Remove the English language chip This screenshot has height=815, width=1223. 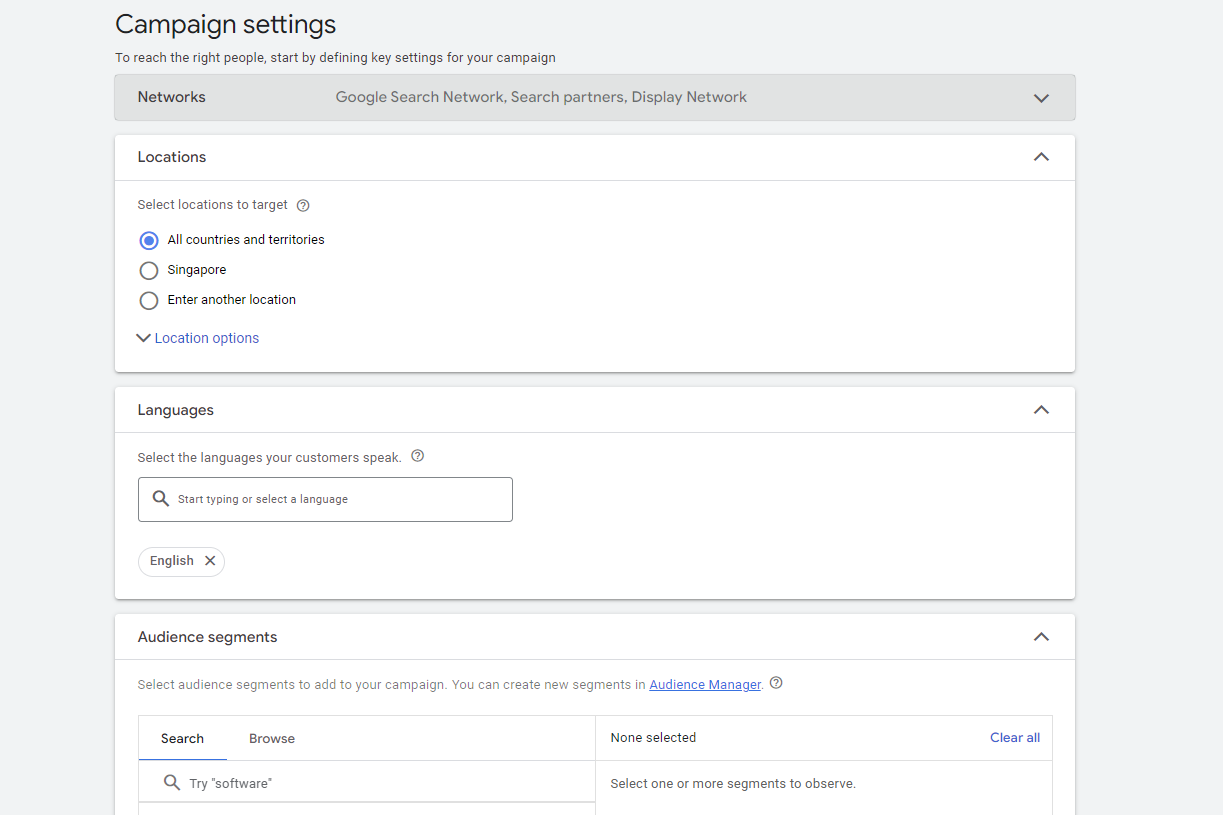pyautogui.click(x=210, y=561)
